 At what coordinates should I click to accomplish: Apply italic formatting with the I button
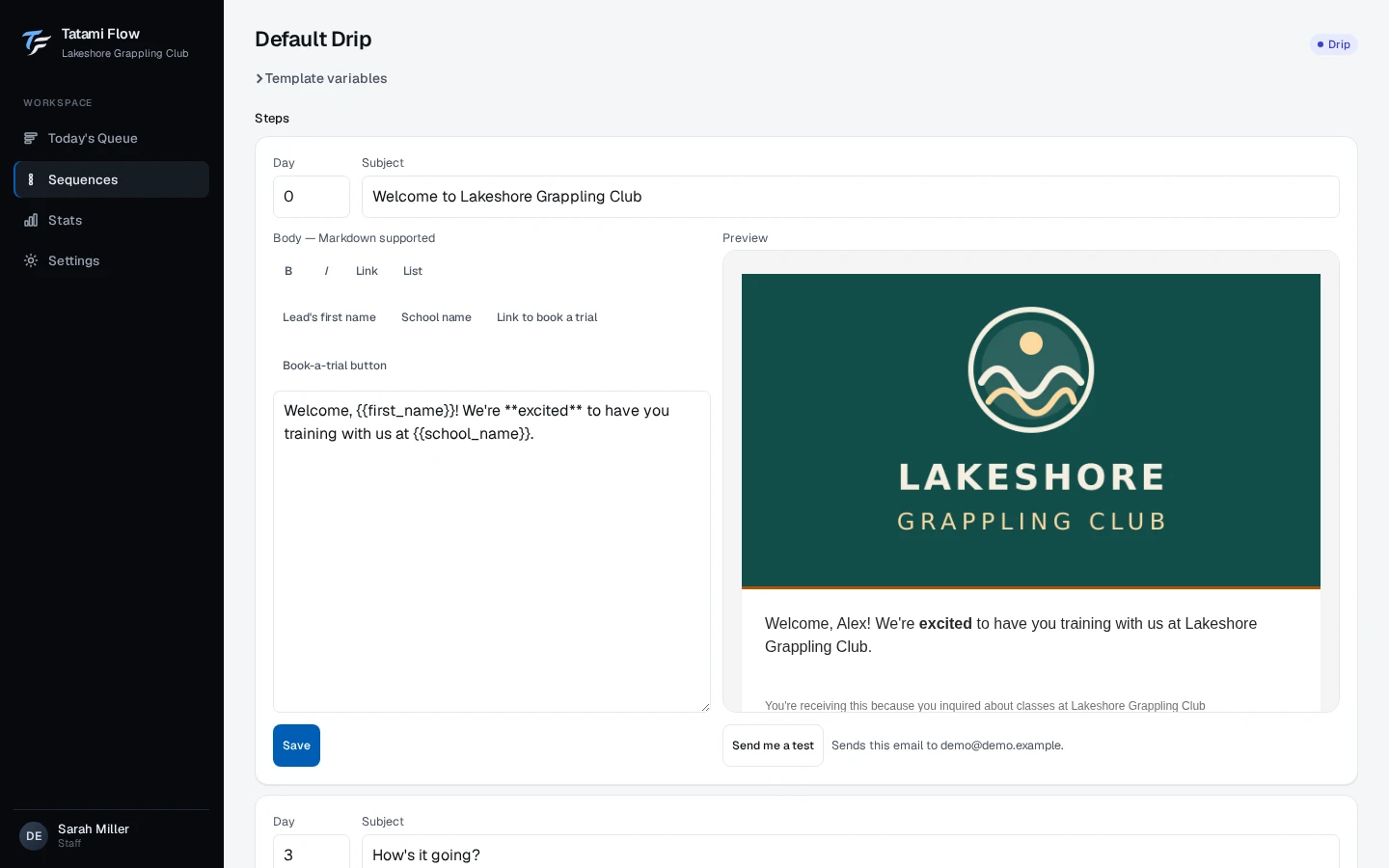coord(327,271)
